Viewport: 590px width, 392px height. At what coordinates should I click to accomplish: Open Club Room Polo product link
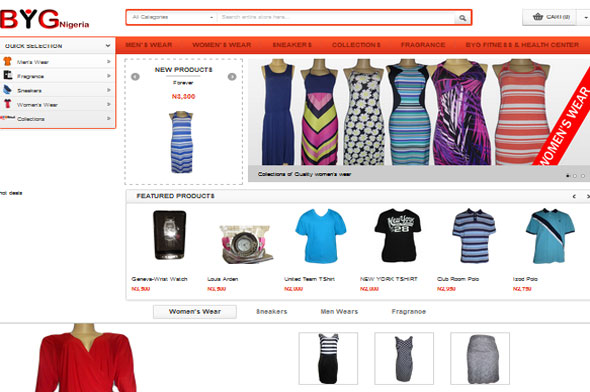tap(458, 279)
